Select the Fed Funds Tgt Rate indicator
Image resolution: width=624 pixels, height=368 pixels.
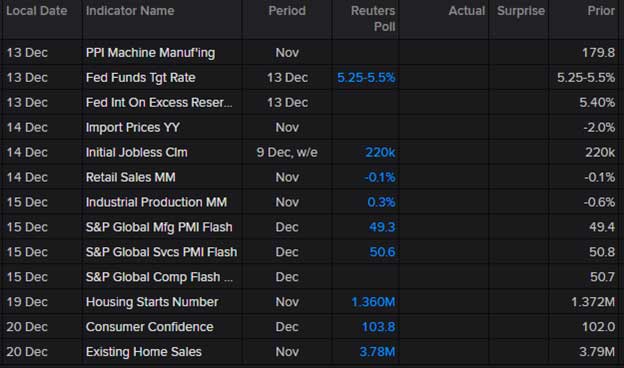(140, 78)
